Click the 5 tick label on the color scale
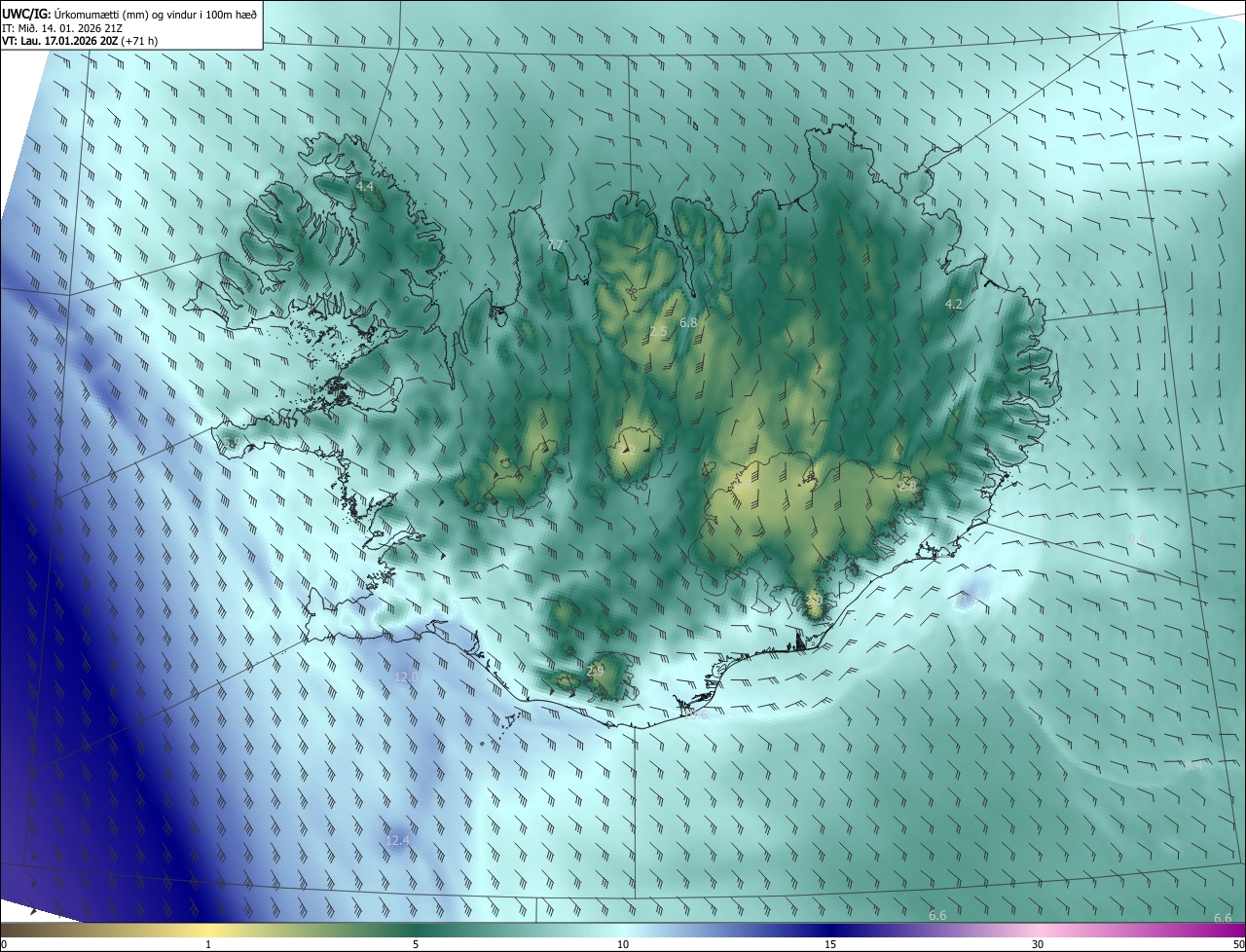 (x=416, y=945)
